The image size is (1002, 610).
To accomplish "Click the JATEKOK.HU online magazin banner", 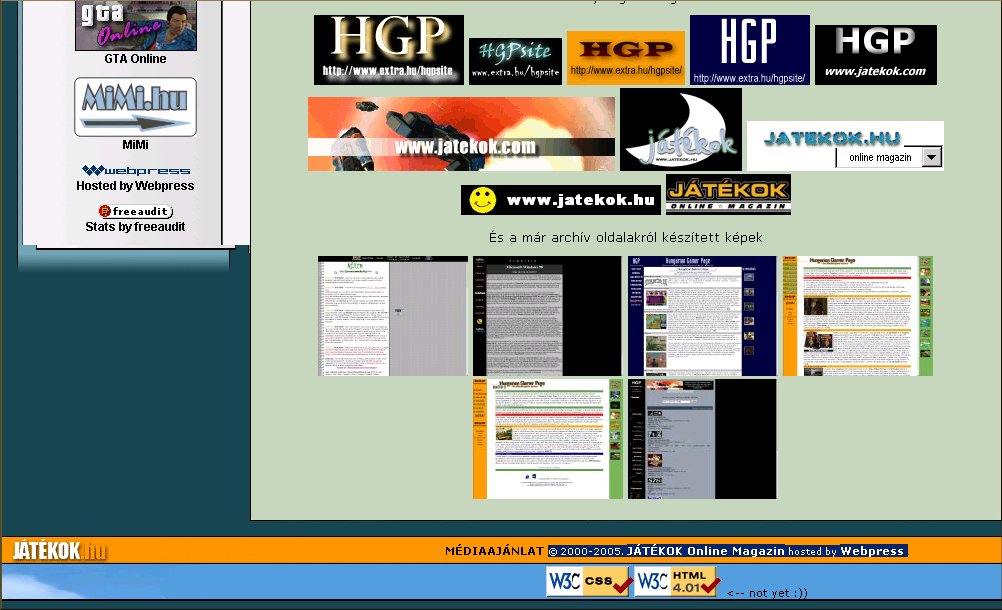I will point(845,146).
